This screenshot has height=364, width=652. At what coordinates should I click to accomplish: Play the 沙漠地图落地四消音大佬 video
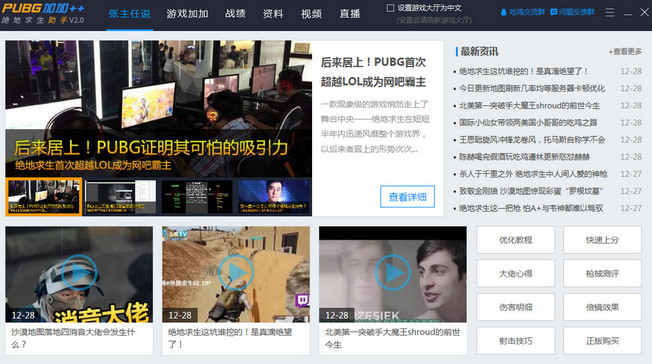click(x=79, y=272)
